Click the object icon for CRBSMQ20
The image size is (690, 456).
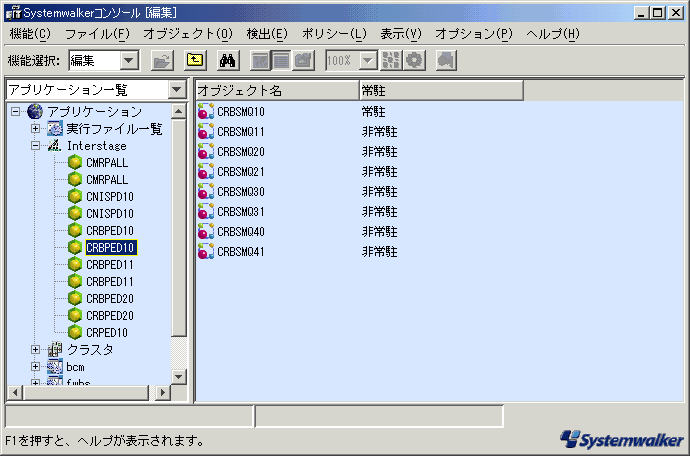206,151
